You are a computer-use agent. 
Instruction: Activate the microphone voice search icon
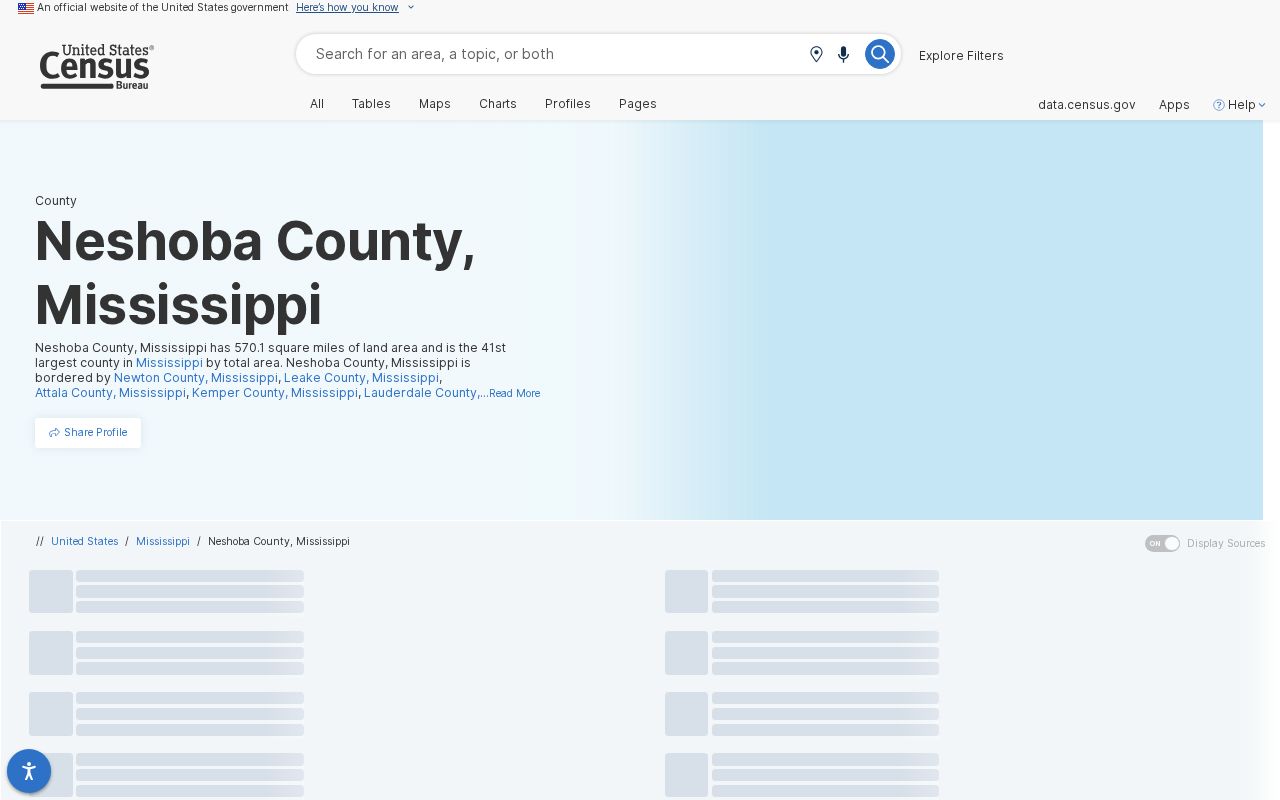(844, 54)
